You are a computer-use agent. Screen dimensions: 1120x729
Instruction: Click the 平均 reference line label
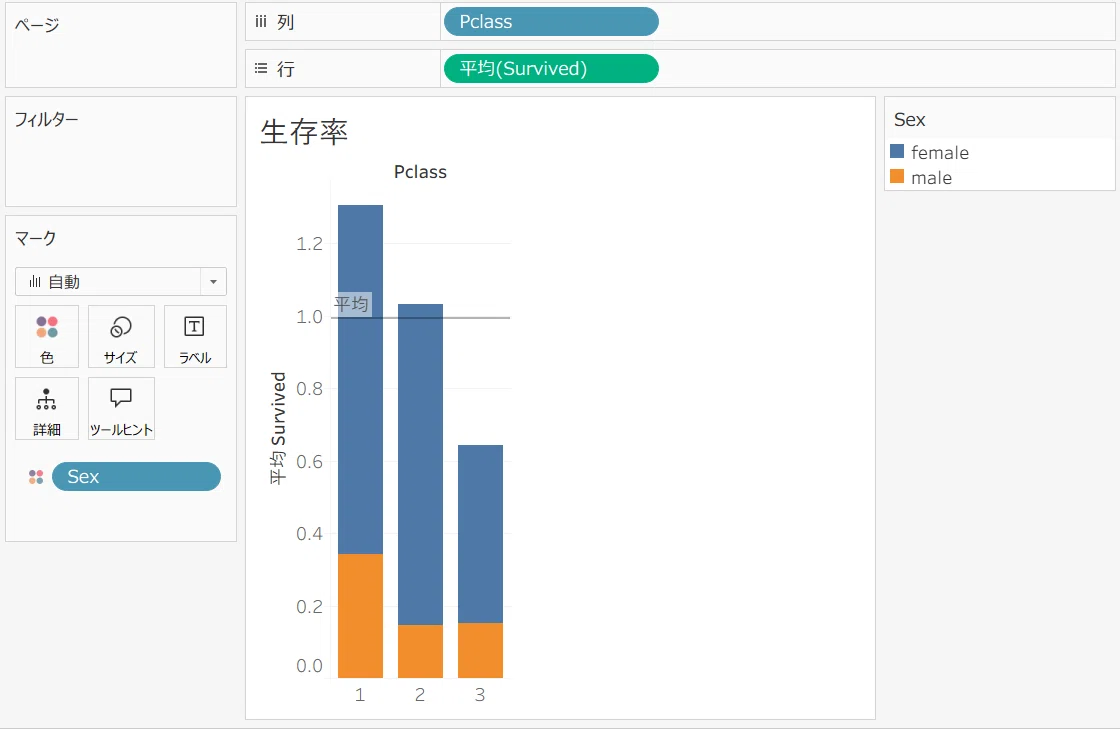pos(351,304)
